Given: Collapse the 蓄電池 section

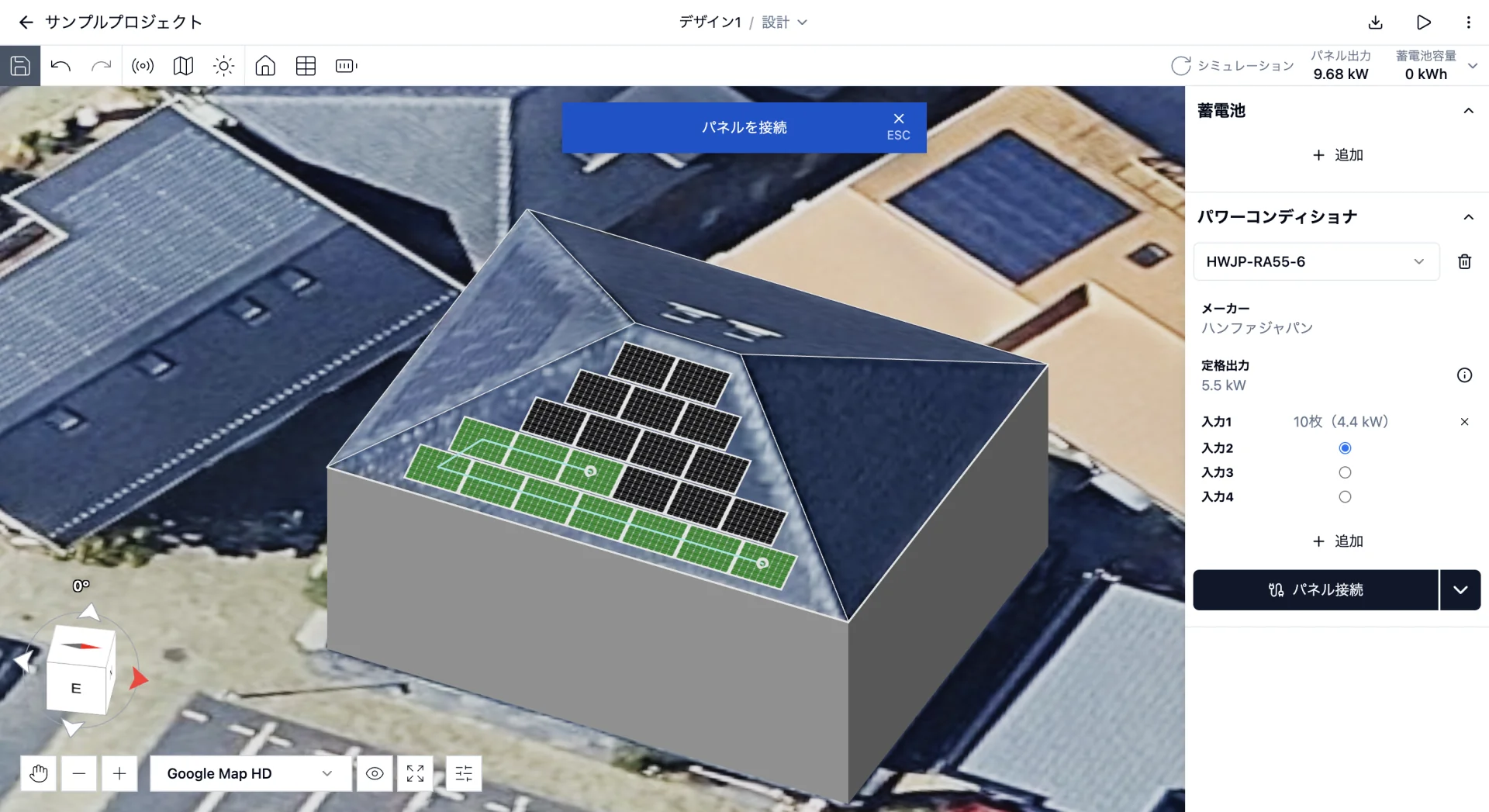Looking at the screenshot, I should point(1468,111).
